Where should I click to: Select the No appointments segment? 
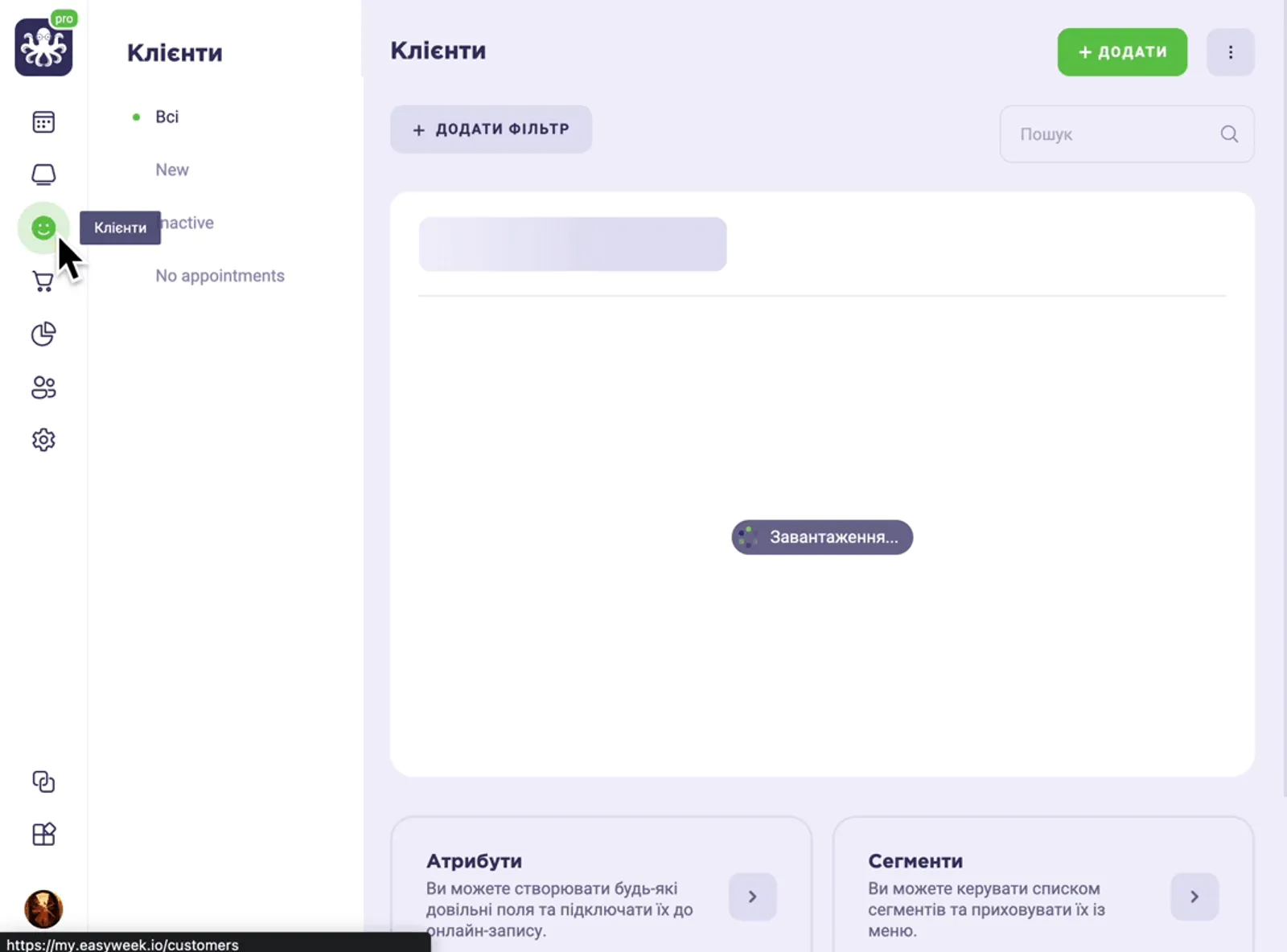click(220, 276)
